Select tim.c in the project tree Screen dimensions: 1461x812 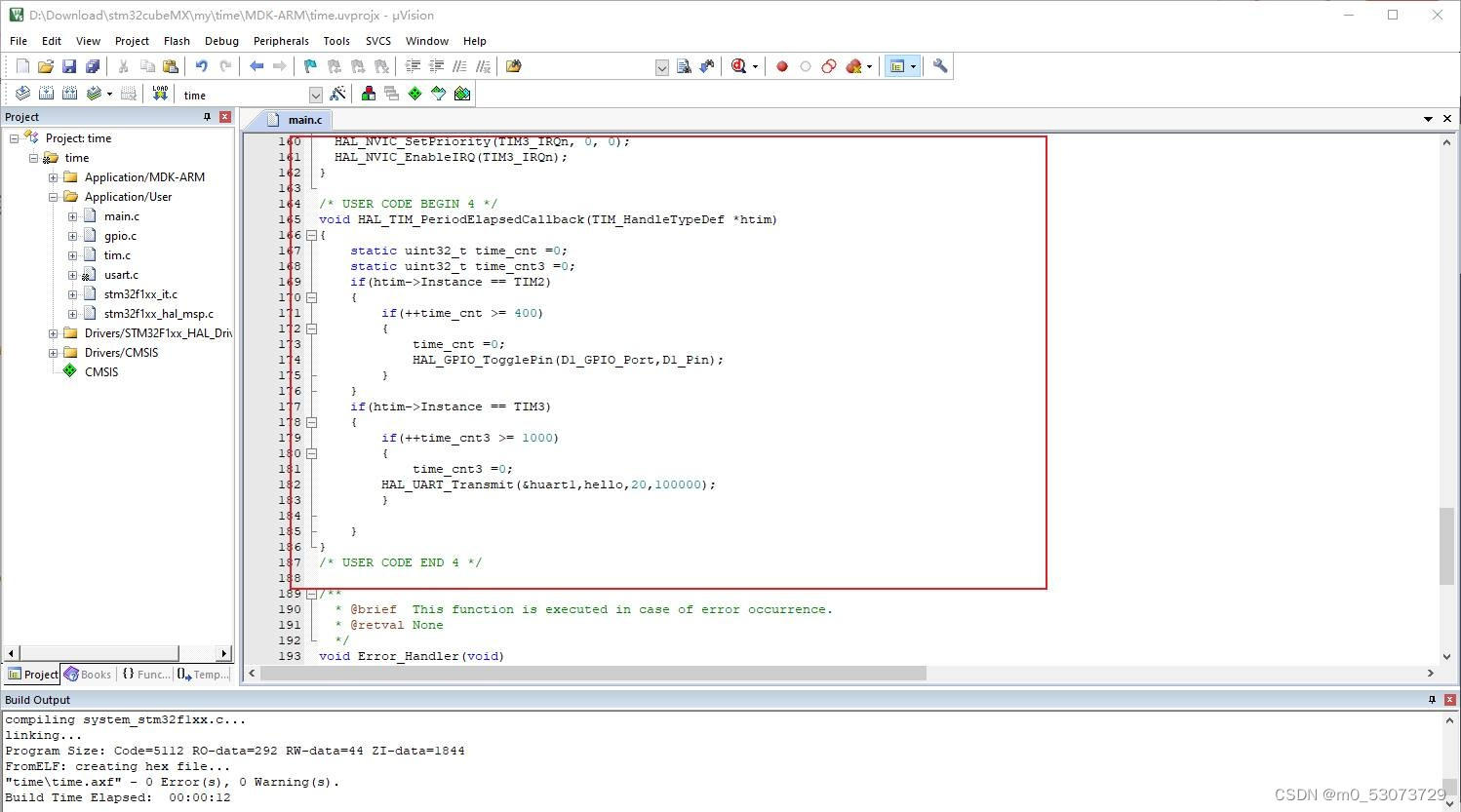point(117,255)
